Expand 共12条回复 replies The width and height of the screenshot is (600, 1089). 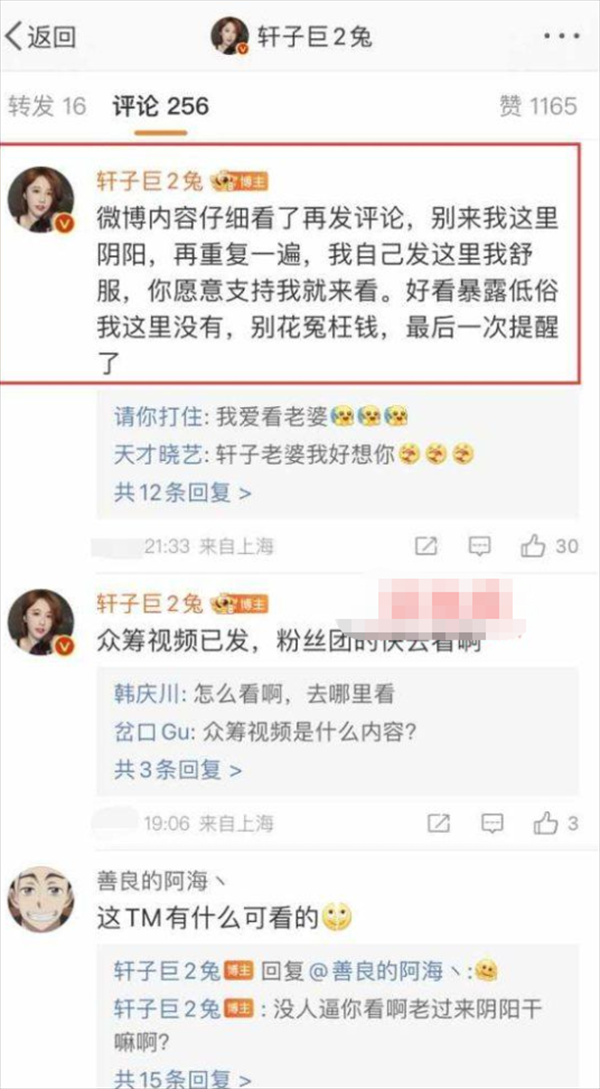point(183,493)
